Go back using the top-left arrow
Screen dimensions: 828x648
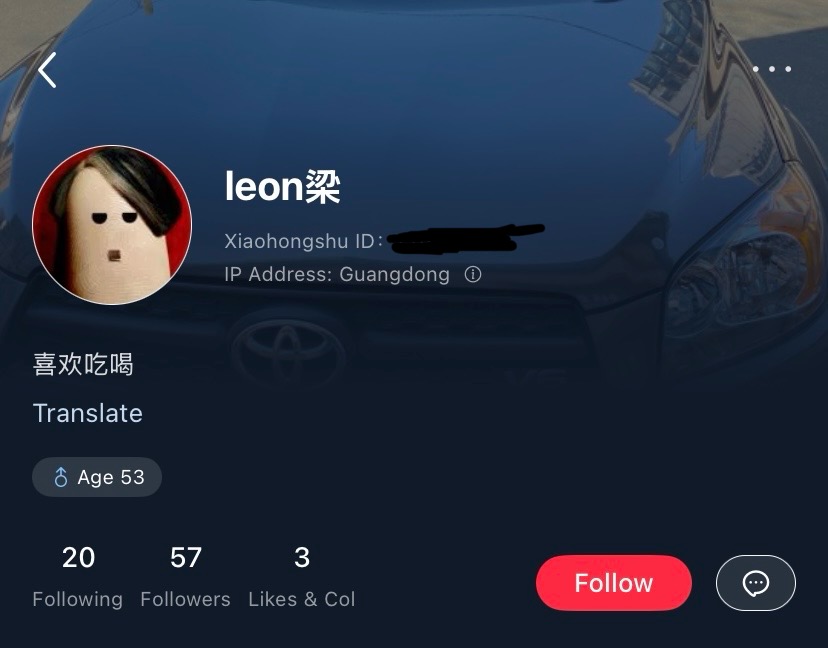click(x=47, y=70)
